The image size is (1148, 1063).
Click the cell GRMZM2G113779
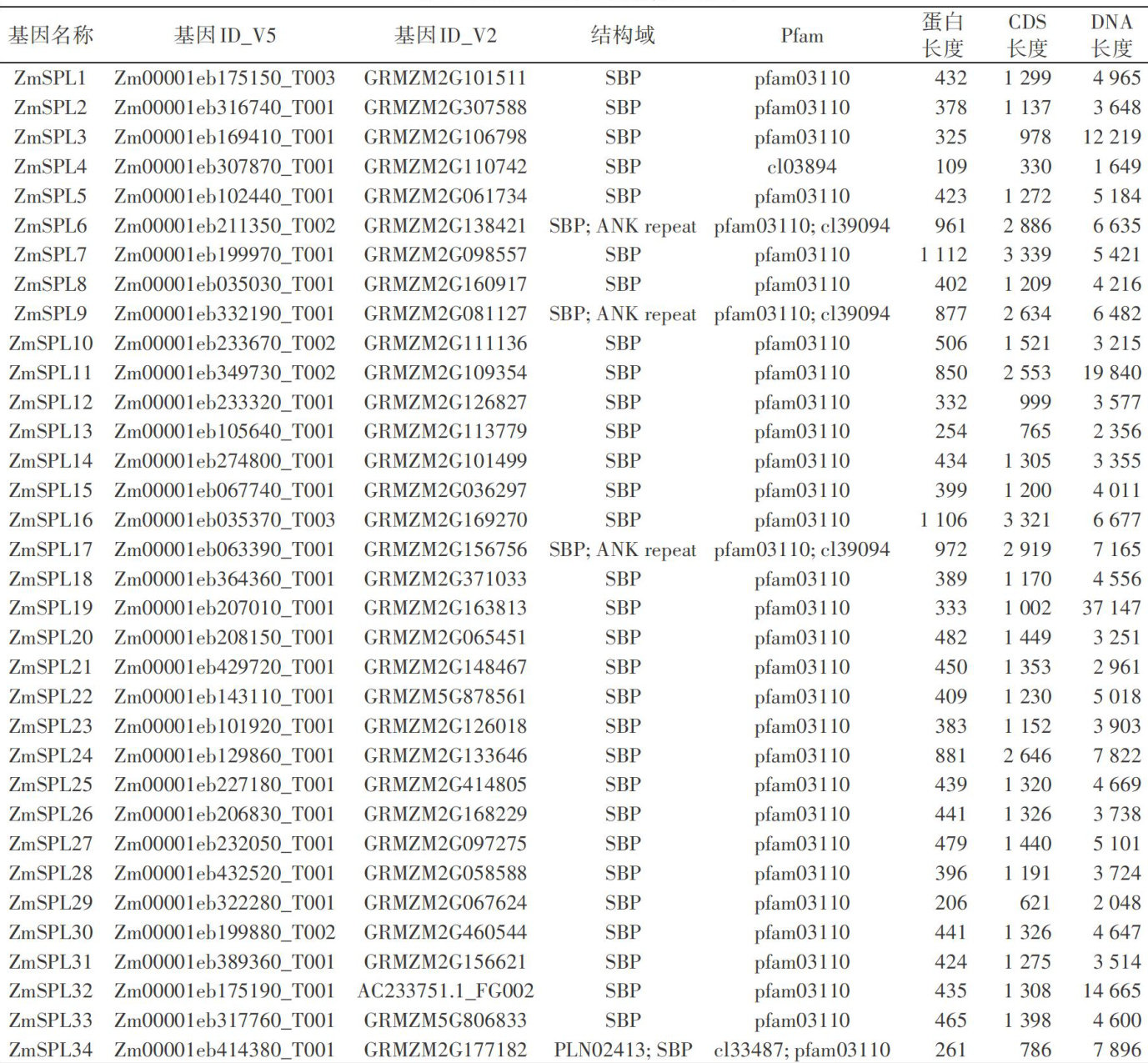pyautogui.click(x=445, y=432)
